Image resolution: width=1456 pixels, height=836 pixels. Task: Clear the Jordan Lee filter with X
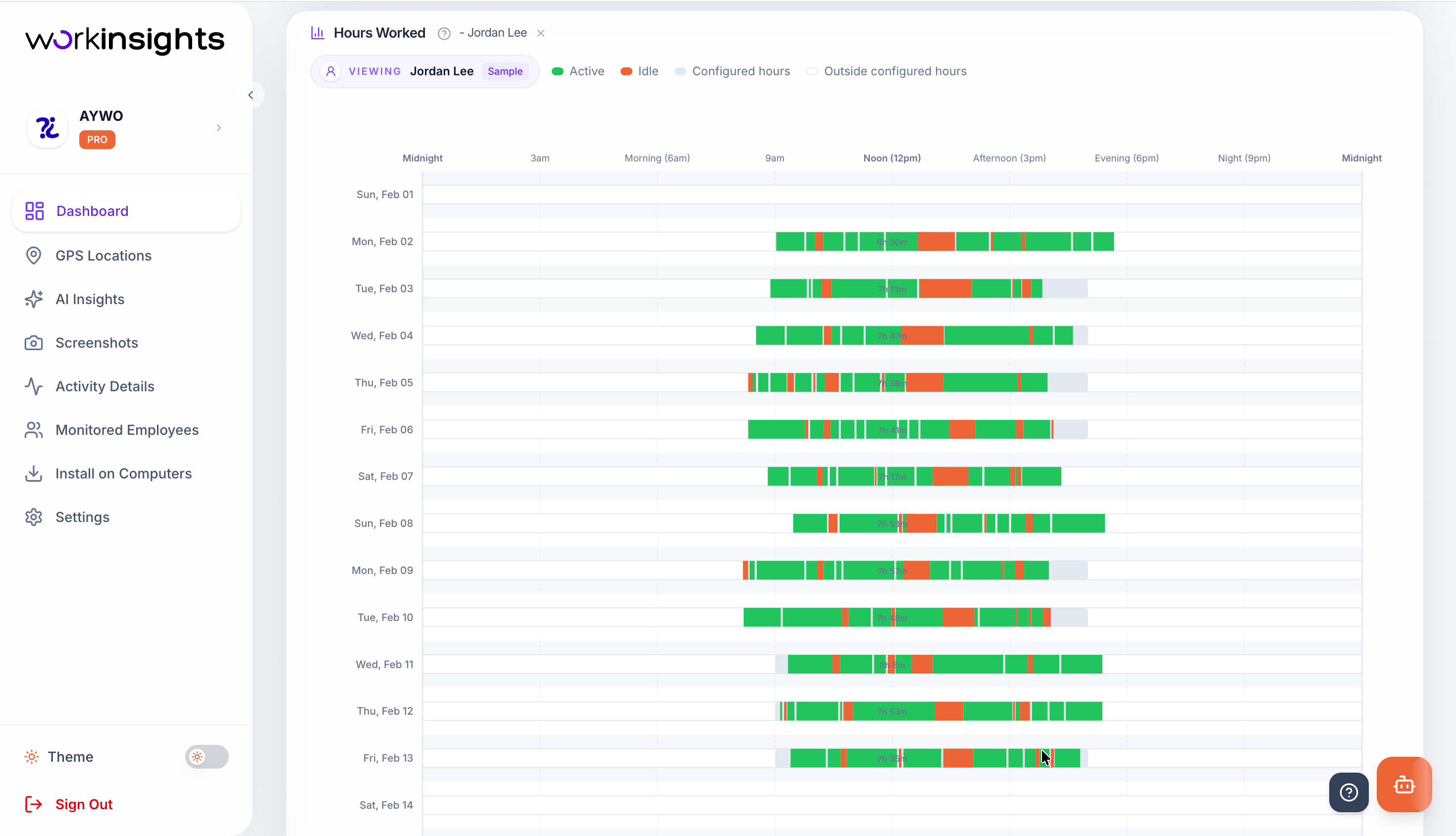[x=541, y=33]
